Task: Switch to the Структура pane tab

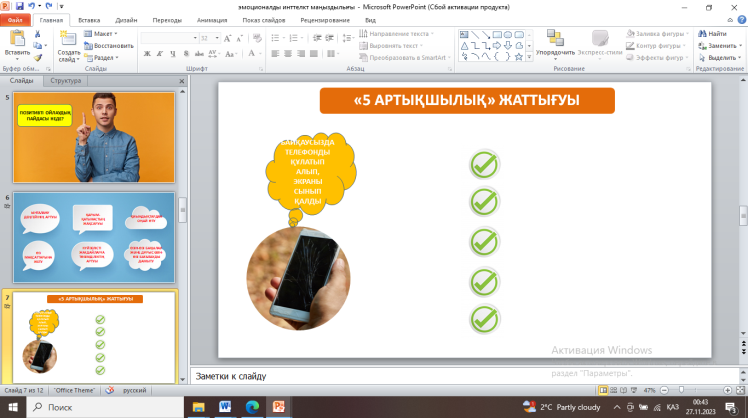Action: (66, 80)
